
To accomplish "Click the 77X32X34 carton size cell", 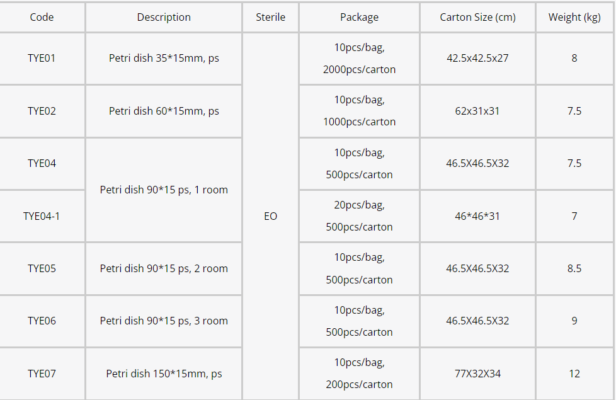I will coord(477,373).
